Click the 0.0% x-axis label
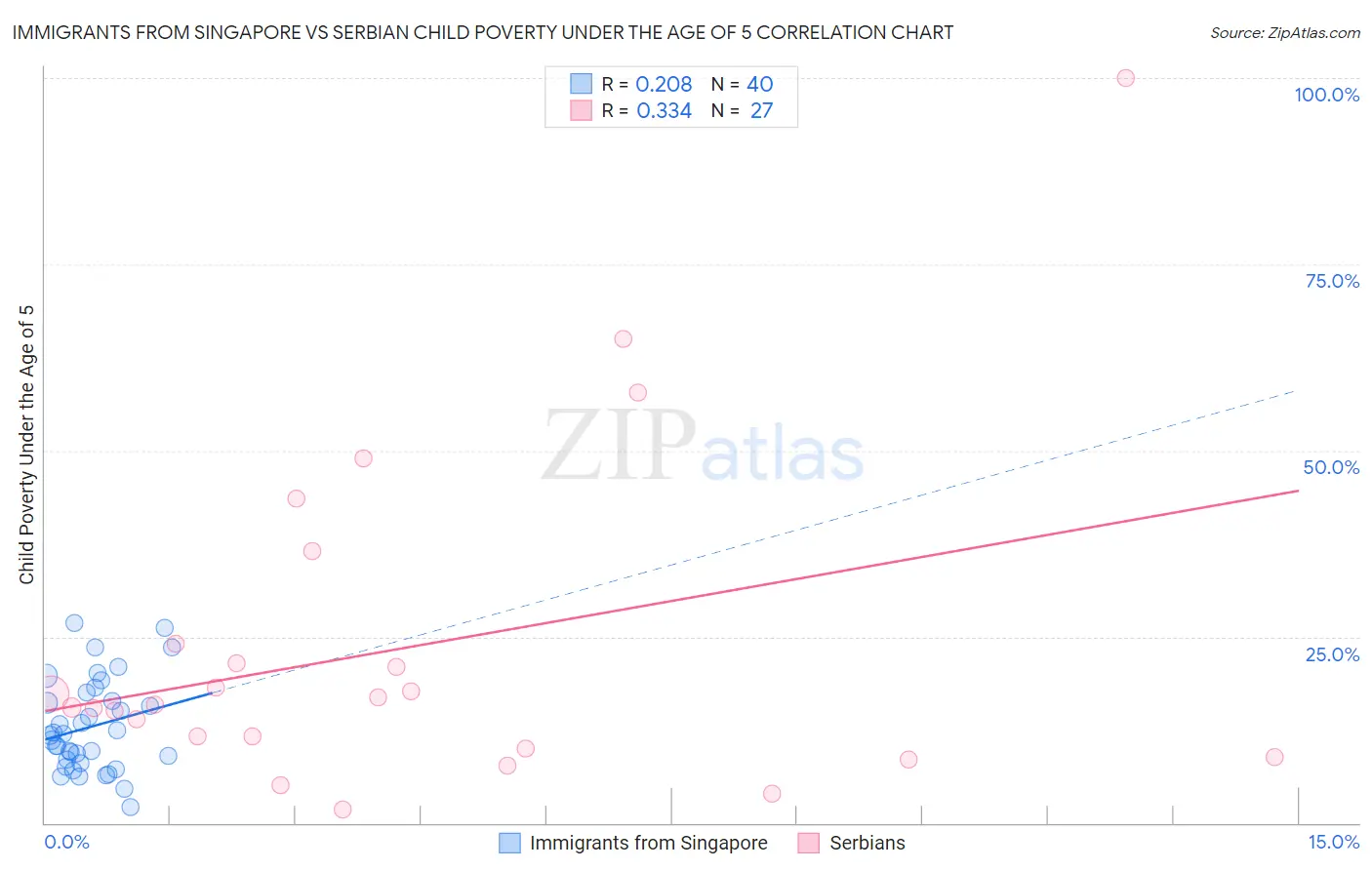Viewport: 1372px width, 870px height. point(66,842)
